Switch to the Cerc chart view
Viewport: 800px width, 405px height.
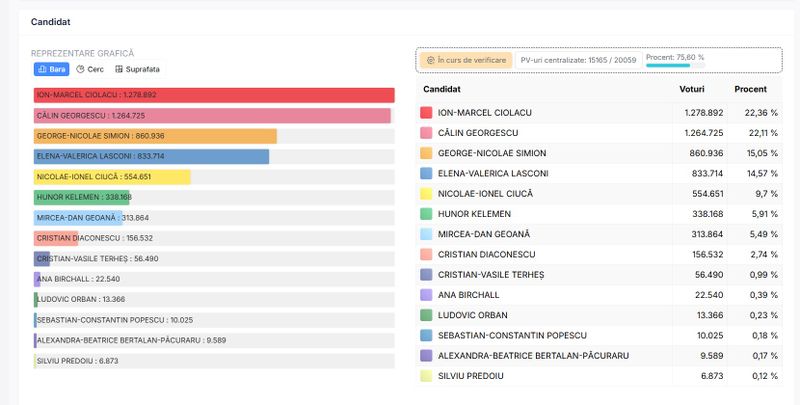click(90, 69)
